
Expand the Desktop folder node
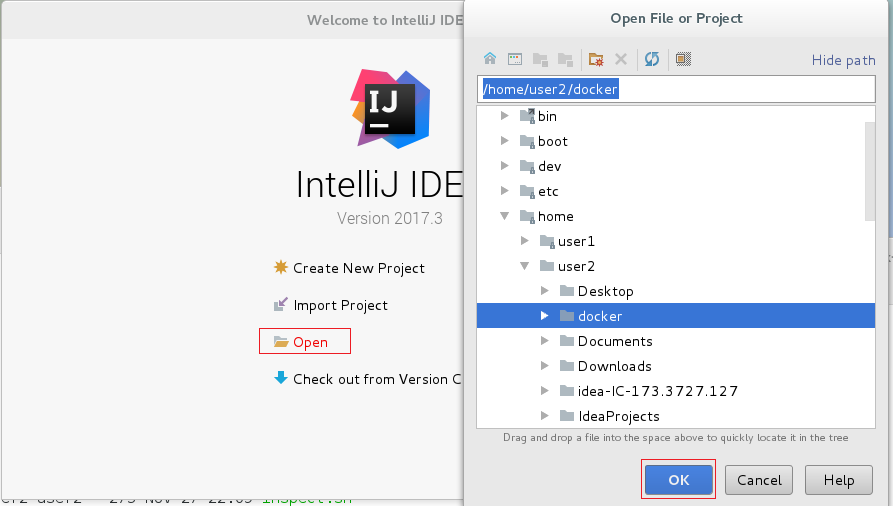pos(544,291)
